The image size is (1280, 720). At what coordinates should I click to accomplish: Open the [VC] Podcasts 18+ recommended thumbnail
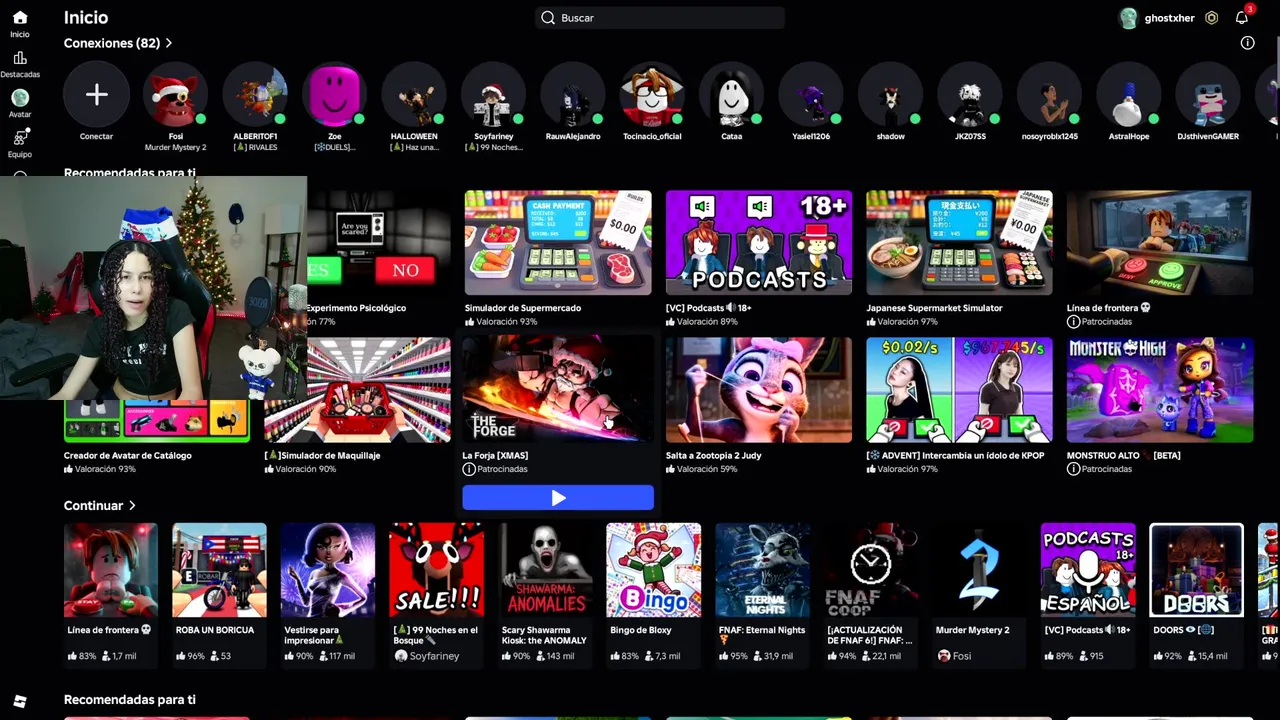point(759,242)
